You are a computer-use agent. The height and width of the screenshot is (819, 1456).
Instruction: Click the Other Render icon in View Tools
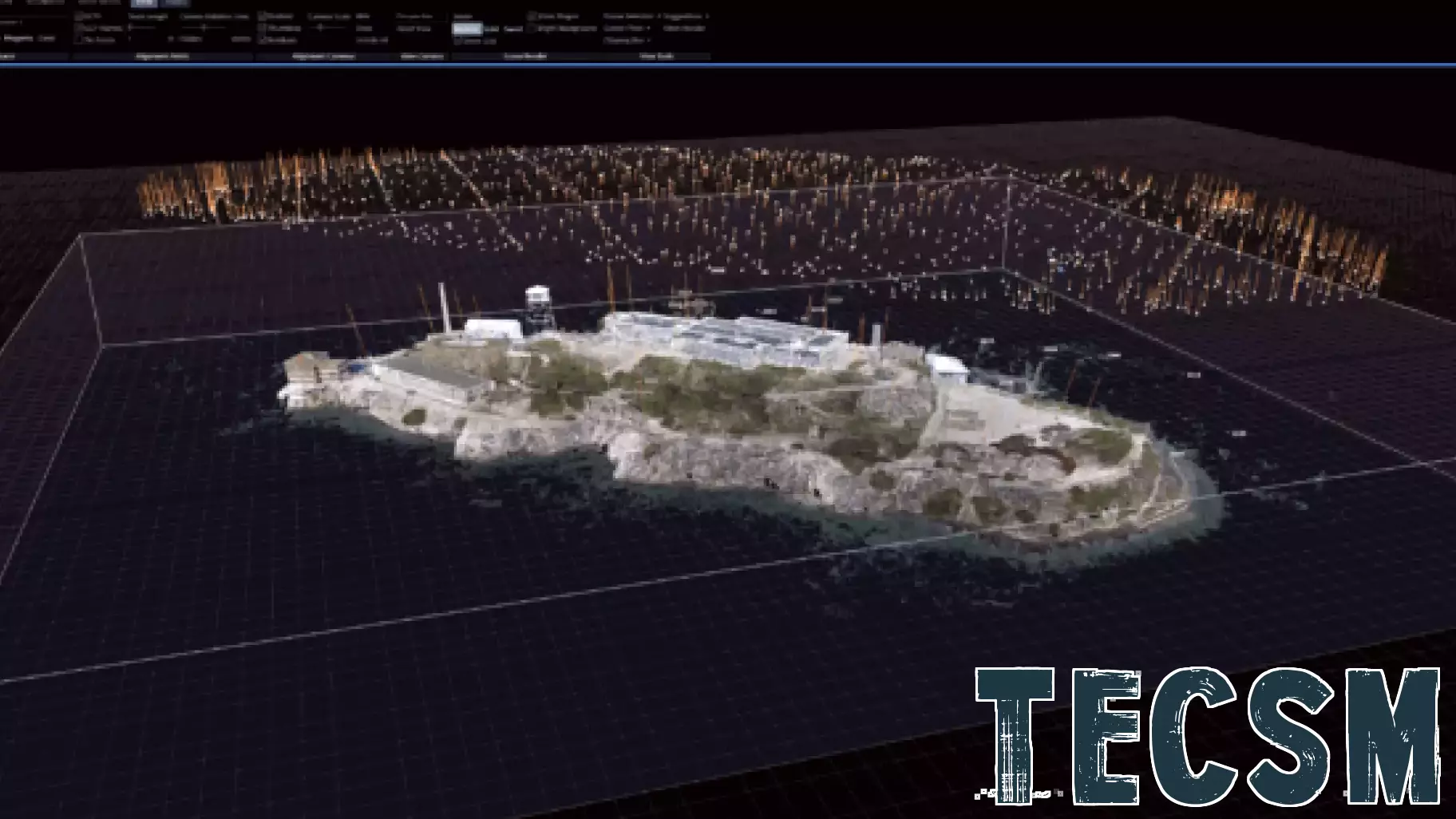tap(685, 29)
